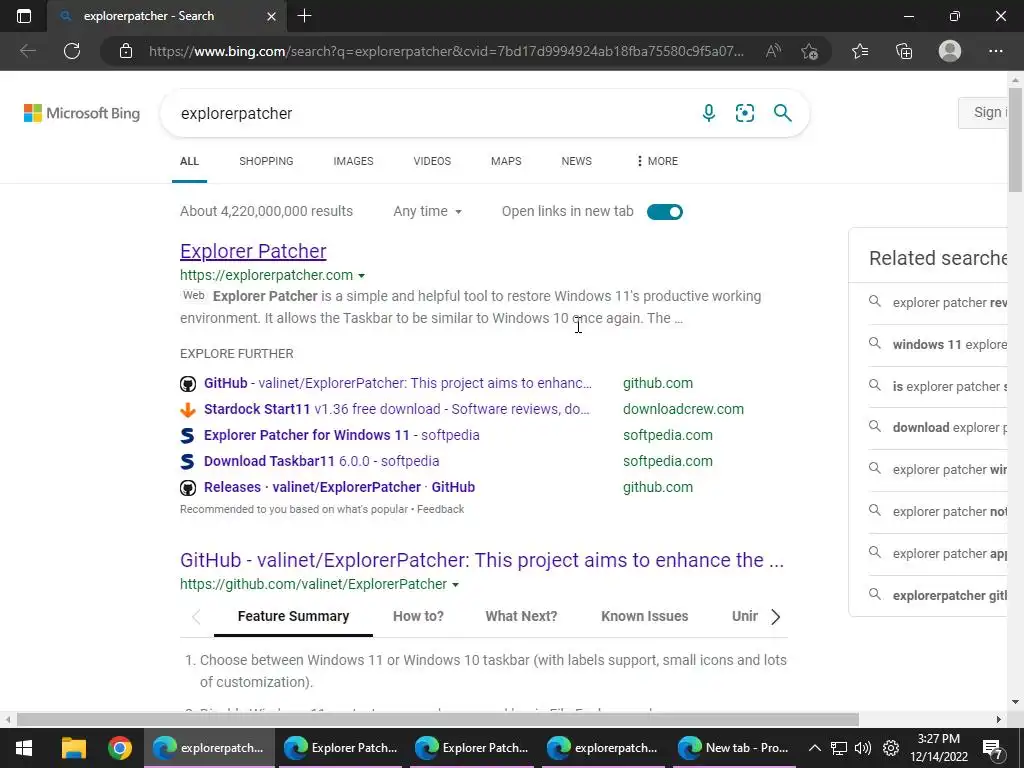This screenshot has height=768, width=1024.
Task: Select the ALL results tab
Action: coord(189,161)
